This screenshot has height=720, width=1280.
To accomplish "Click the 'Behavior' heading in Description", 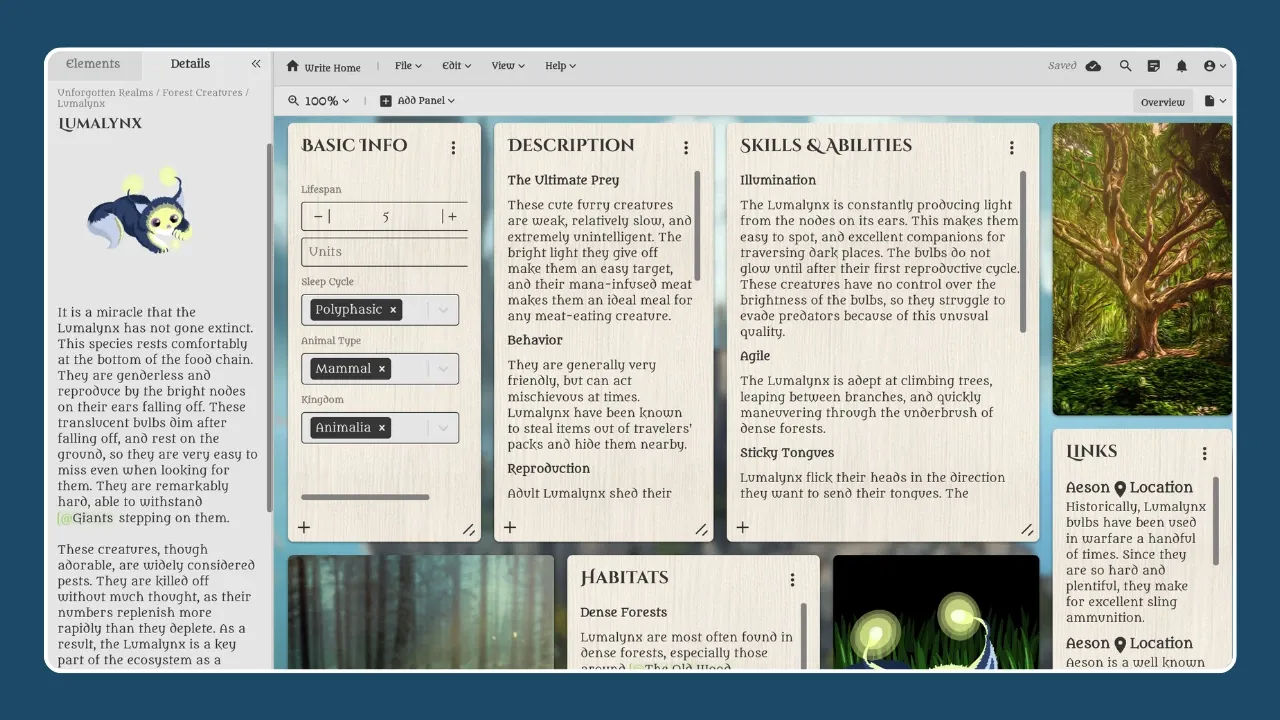I will tap(535, 340).
